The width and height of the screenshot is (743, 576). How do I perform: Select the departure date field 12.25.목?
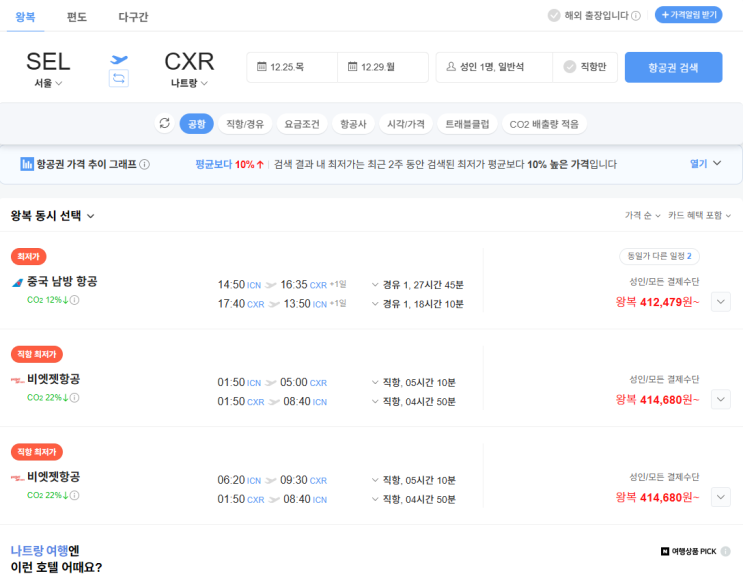292,67
